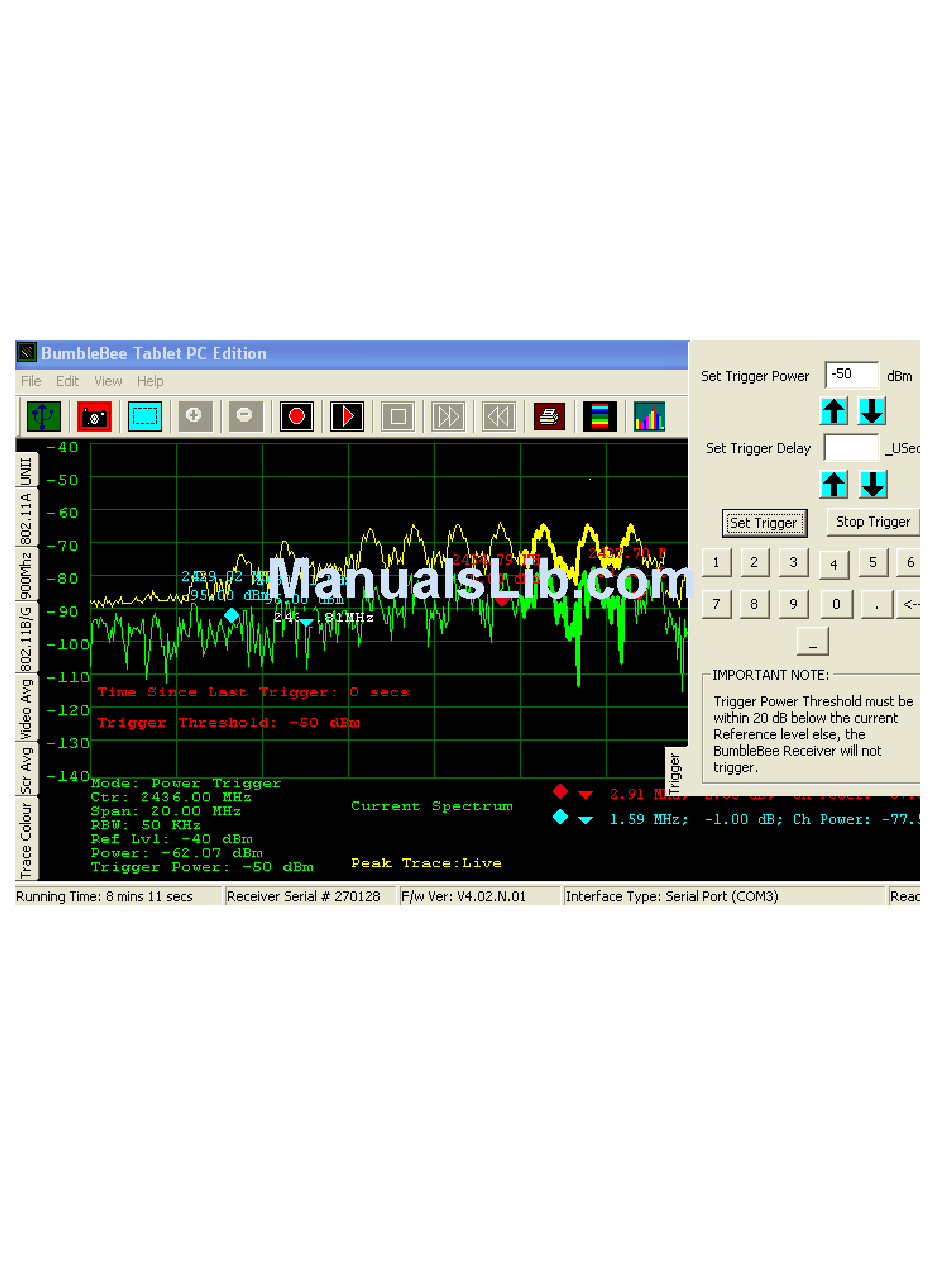Click 'Running Time: 8 mins 11 secs' status
The width and height of the screenshot is (950, 1267).
coord(104,896)
